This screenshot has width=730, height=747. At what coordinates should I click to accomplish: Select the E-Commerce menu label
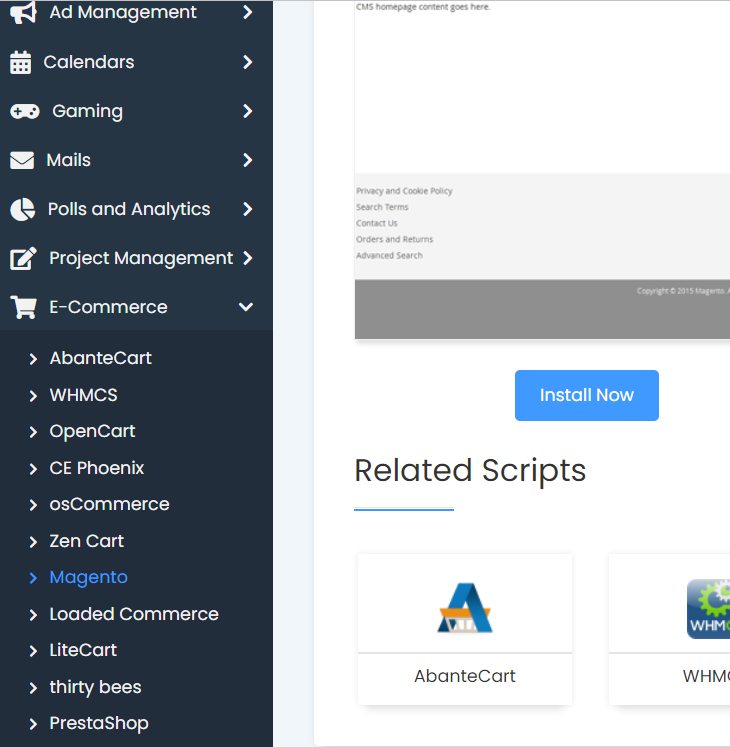pyautogui.click(x=109, y=307)
